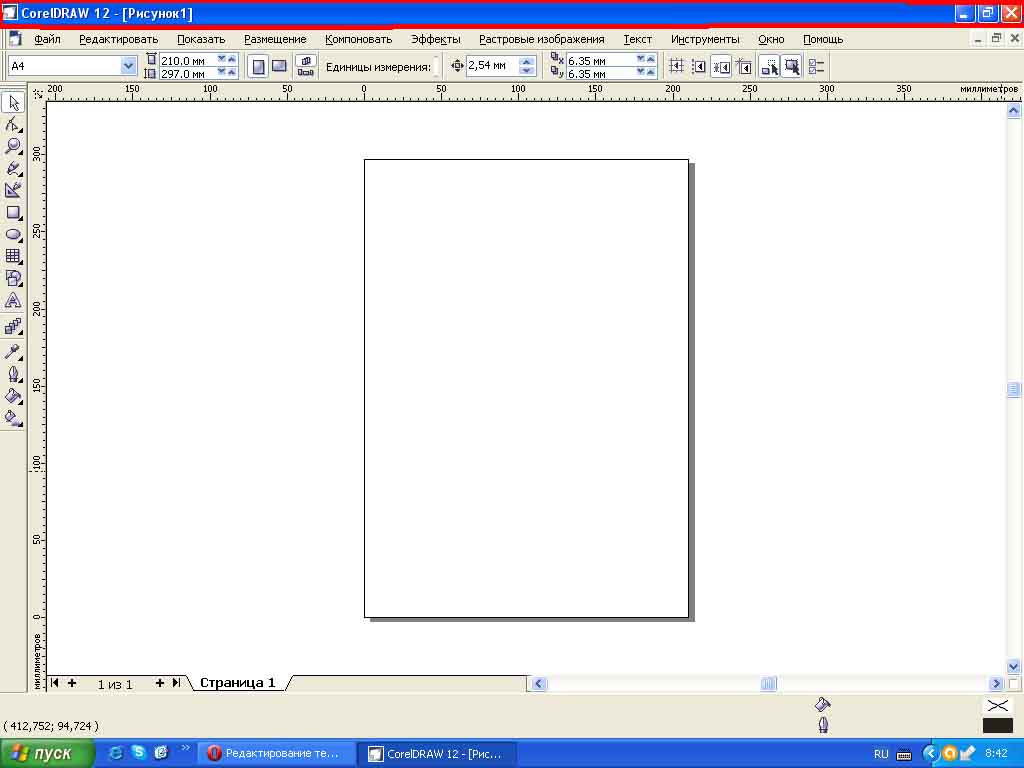The width and height of the screenshot is (1024, 768).
Task: Select the Graph Paper grid tool
Action: tap(13, 256)
